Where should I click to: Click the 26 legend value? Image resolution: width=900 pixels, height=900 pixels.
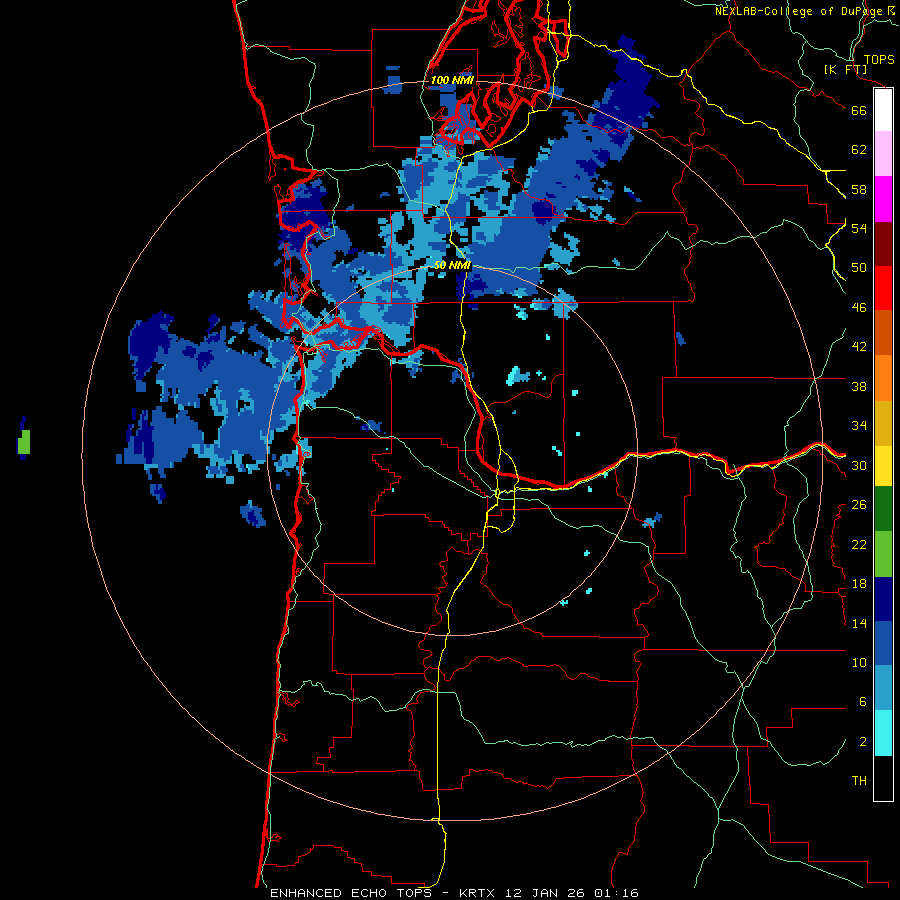coord(859,505)
